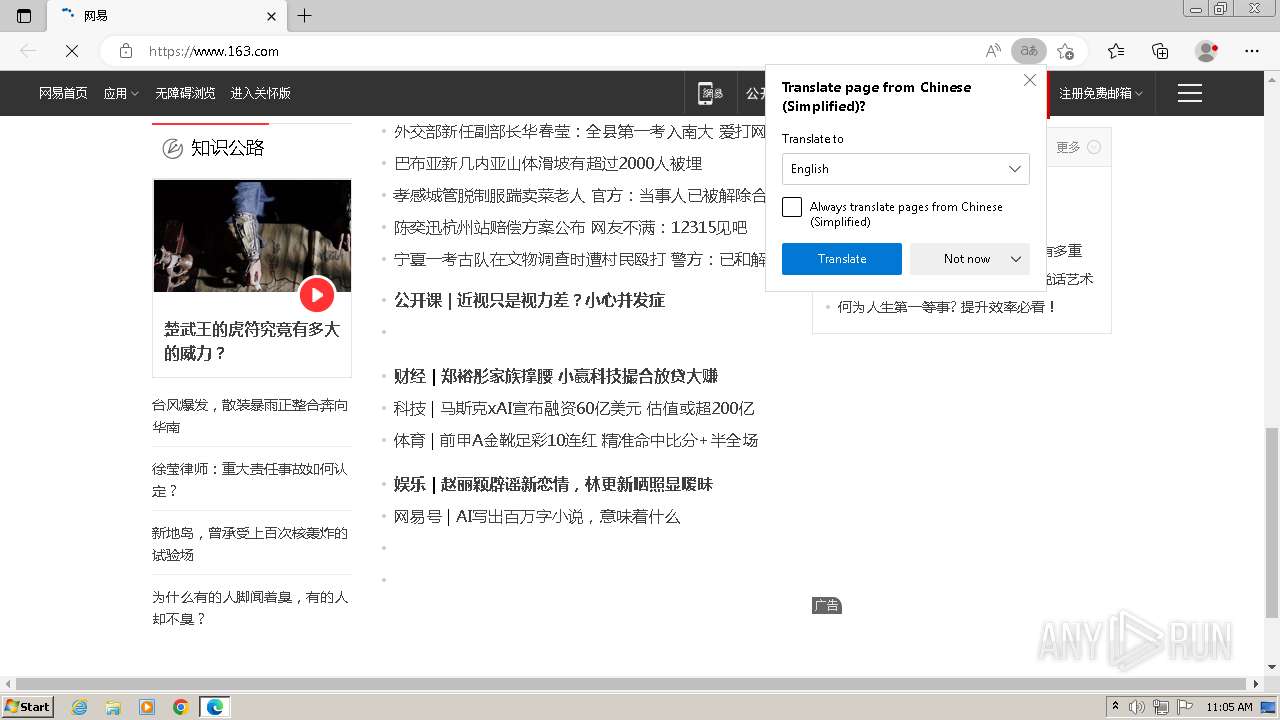This screenshot has height=720, width=1280.
Task: Click the Not now button
Action: click(966, 259)
